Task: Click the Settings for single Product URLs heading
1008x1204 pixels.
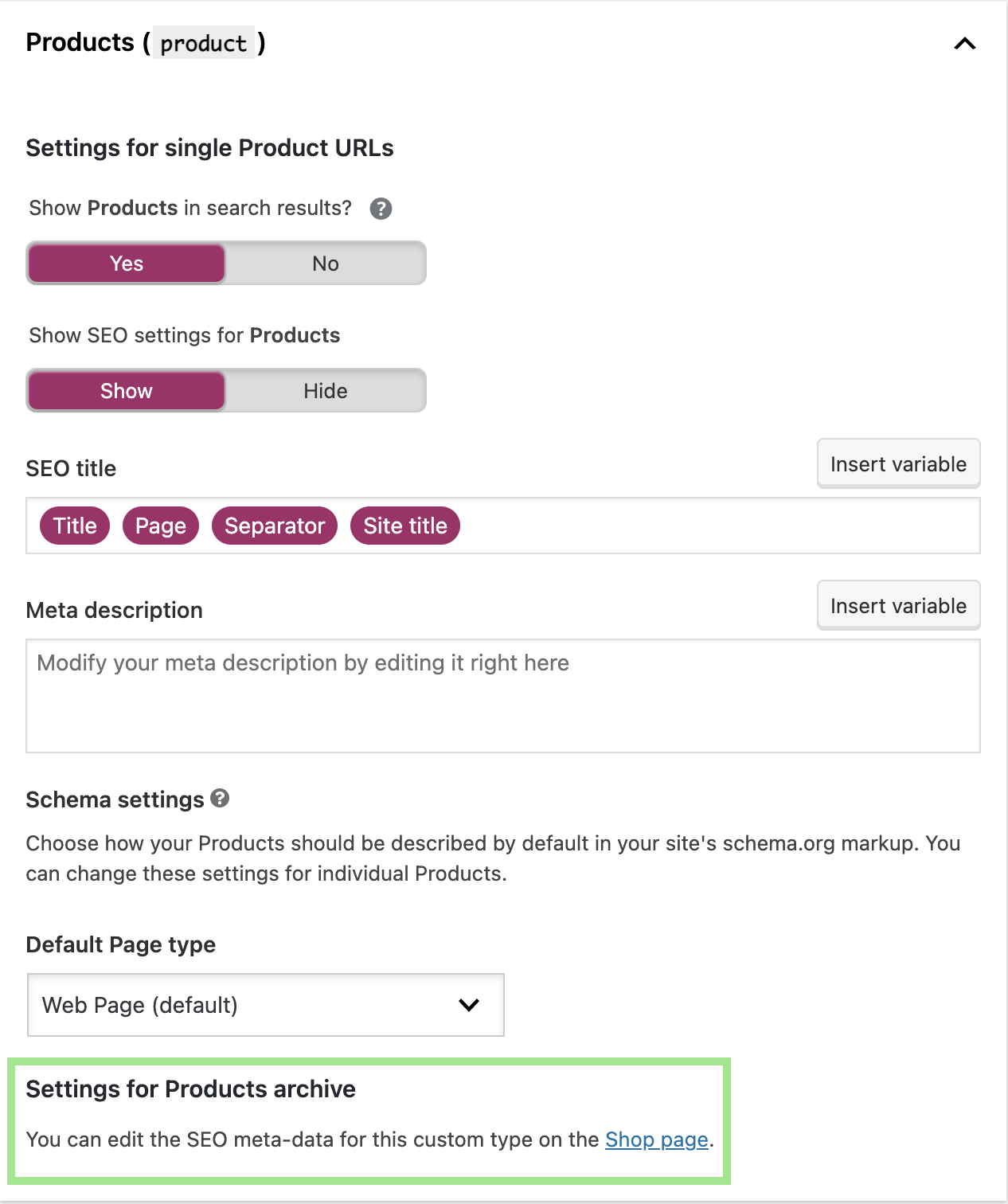Action: click(209, 147)
